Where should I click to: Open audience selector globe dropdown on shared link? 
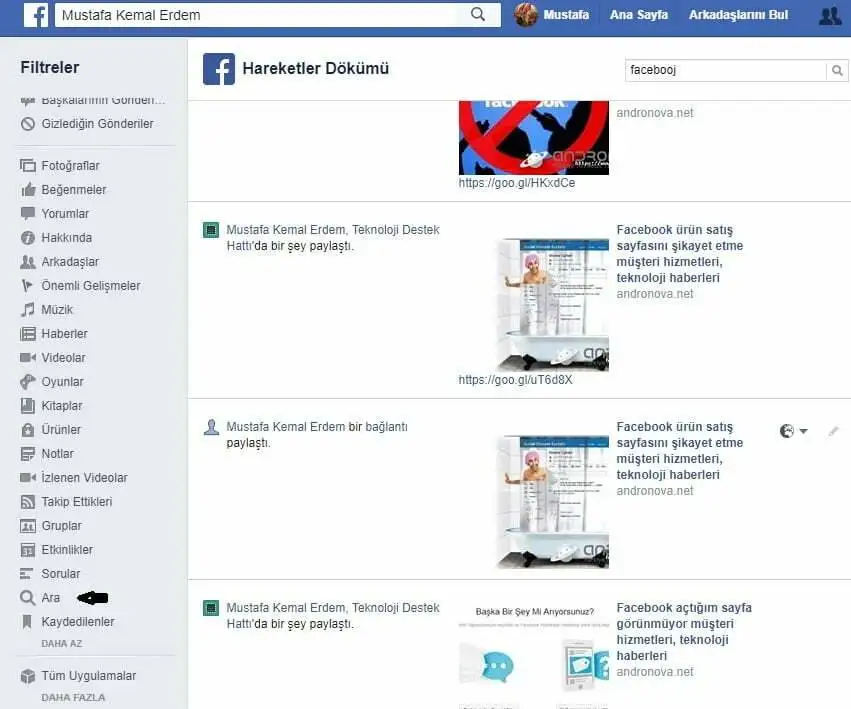793,431
